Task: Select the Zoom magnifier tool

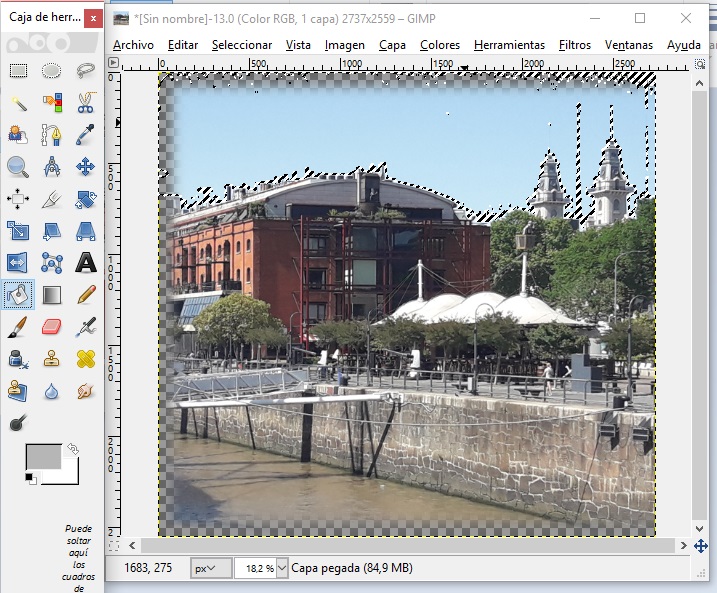Action: pyautogui.click(x=18, y=167)
